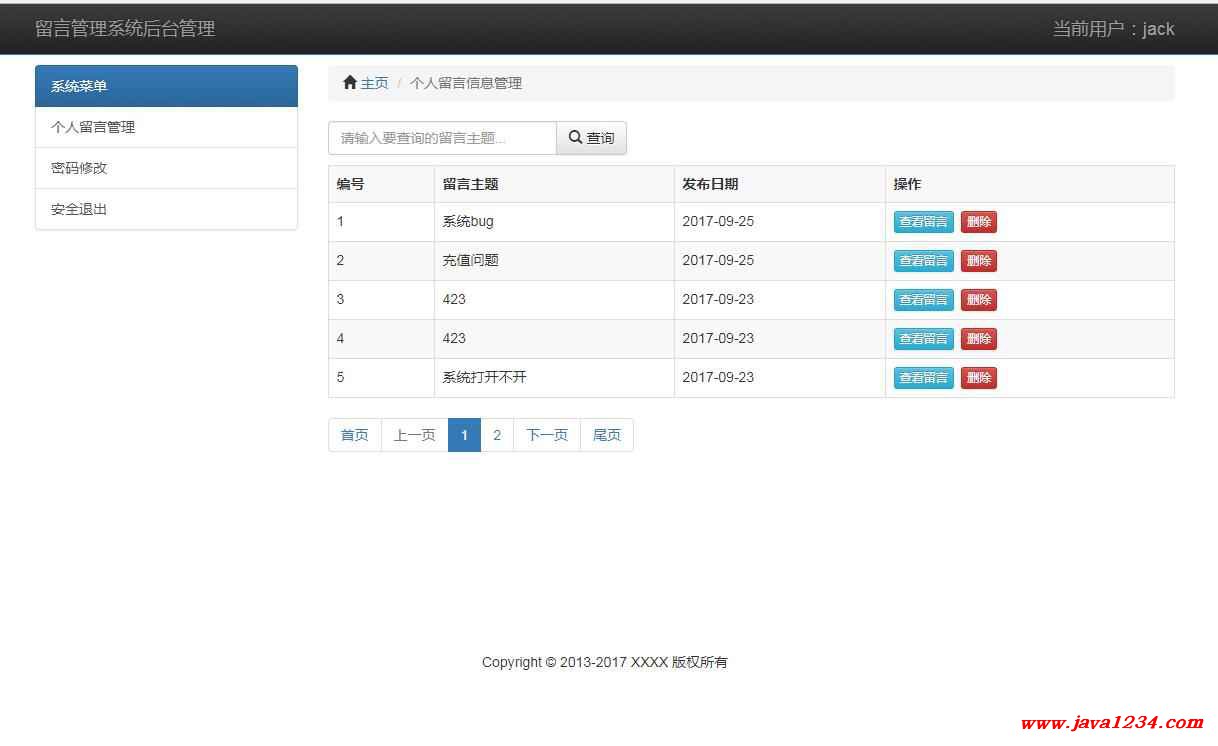This screenshot has height=746, width=1218.
Task: View the 系统打开不开 message
Action: click(923, 378)
